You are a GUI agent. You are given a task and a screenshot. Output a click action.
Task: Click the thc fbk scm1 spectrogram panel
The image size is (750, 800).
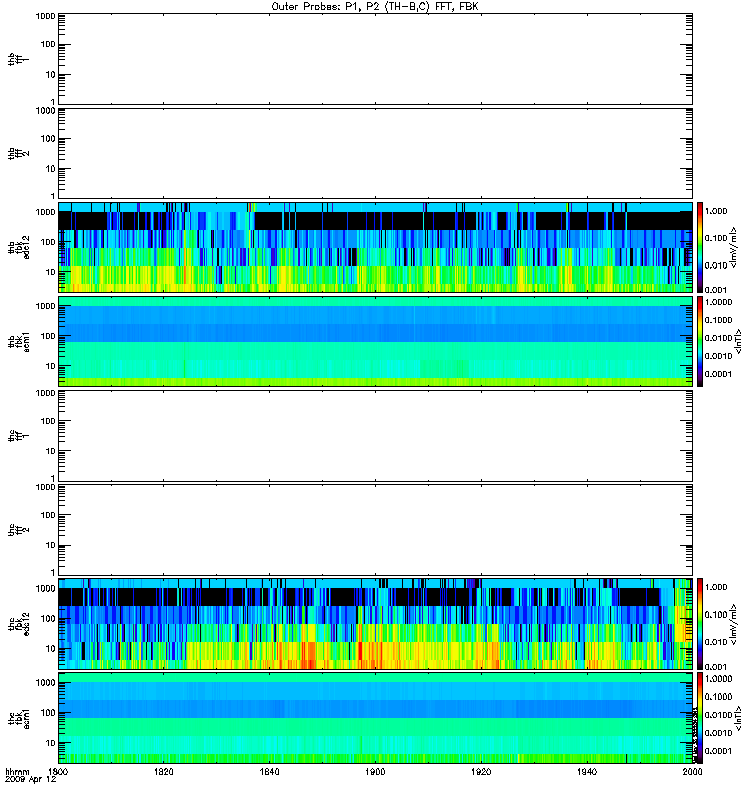point(375,718)
